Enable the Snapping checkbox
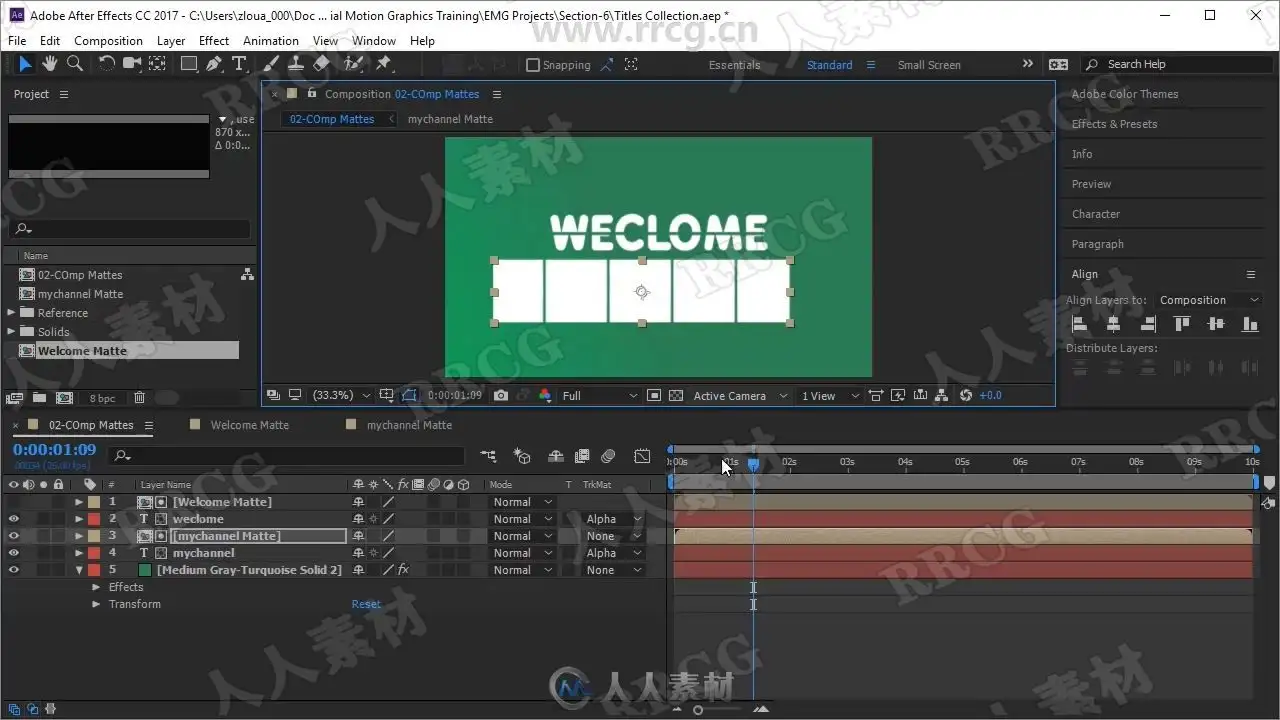 pos(533,65)
